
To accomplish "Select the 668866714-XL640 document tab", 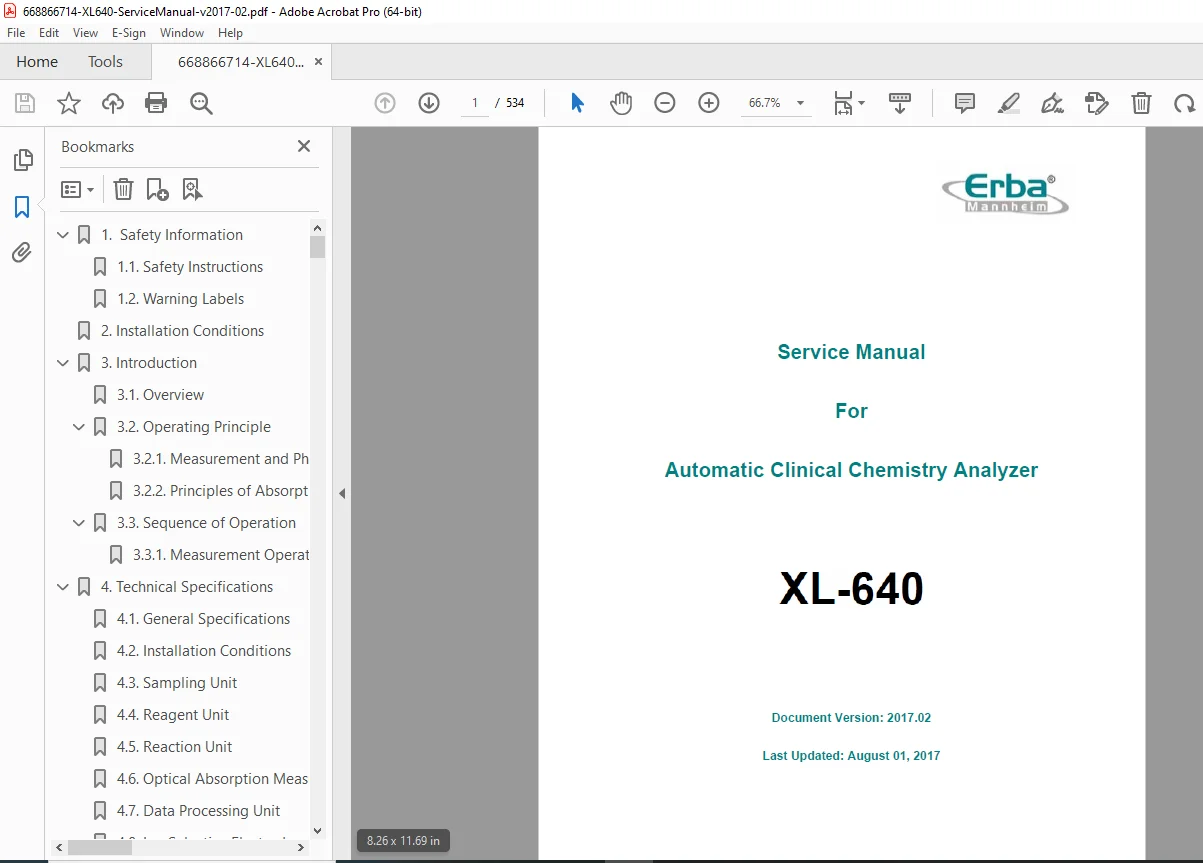I will (240, 62).
